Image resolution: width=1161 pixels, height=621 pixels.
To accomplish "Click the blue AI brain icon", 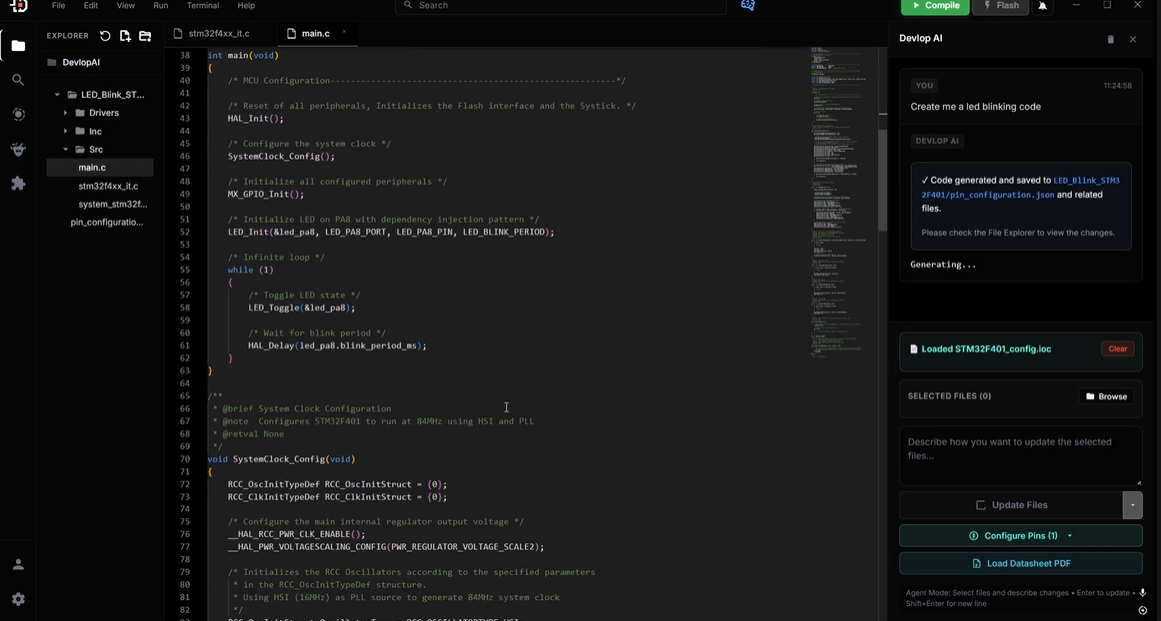I will coord(747,6).
